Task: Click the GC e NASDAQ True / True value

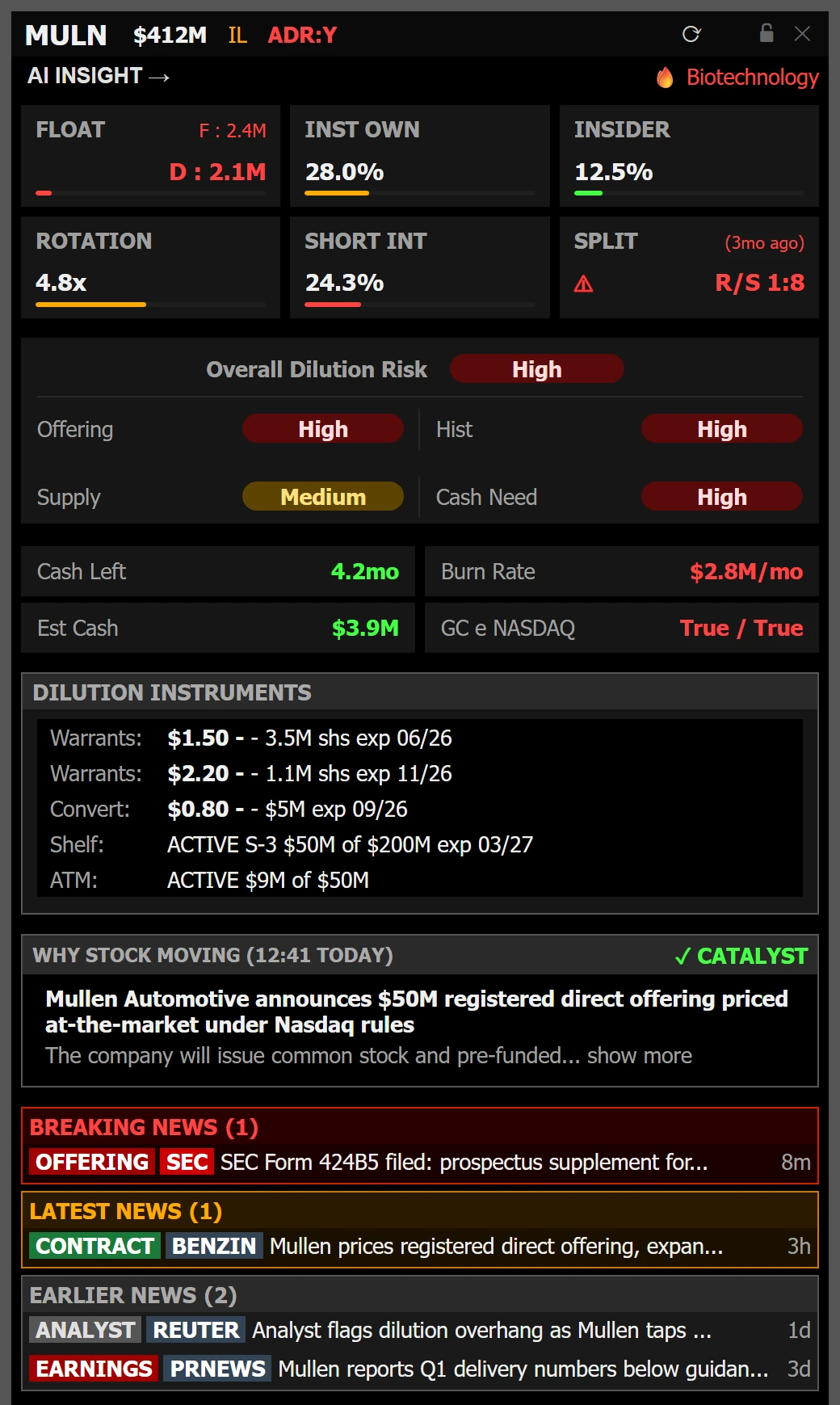Action: pos(741,629)
